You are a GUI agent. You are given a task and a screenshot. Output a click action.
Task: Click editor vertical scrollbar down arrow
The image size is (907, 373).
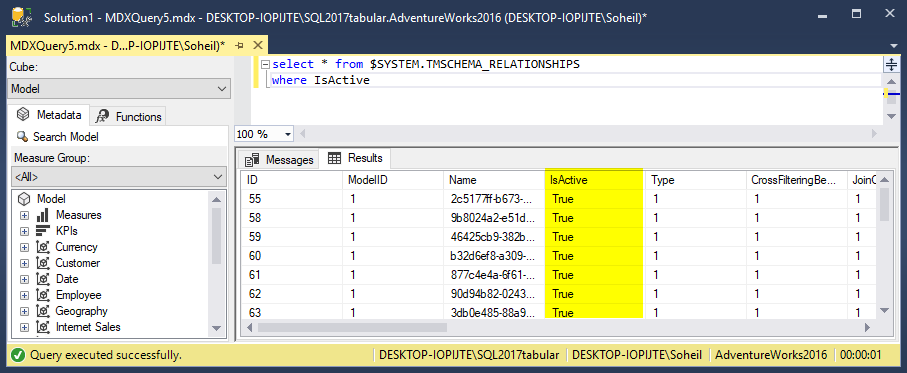click(x=891, y=116)
